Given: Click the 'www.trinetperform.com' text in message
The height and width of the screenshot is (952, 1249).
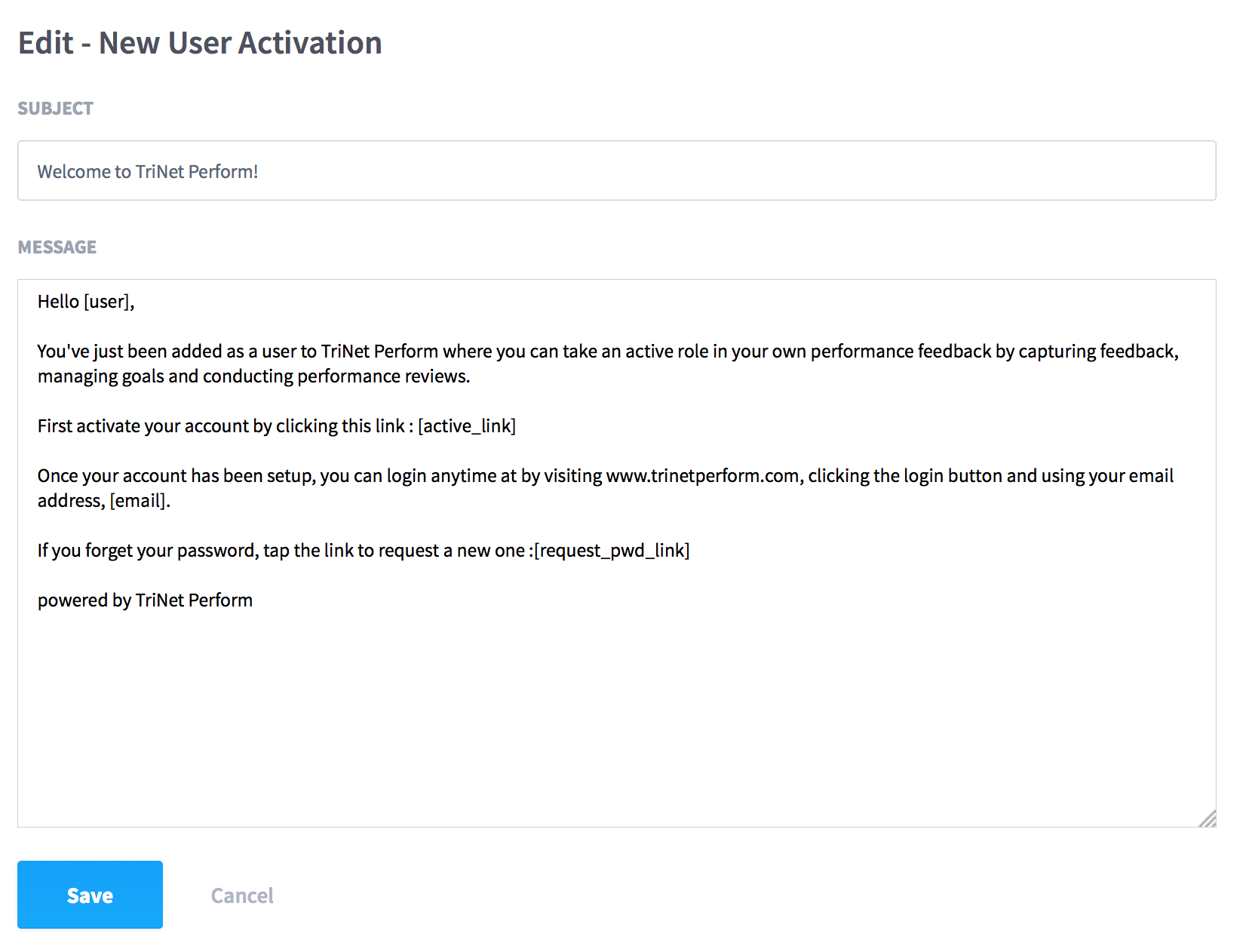Looking at the screenshot, I should tap(702, 476).
